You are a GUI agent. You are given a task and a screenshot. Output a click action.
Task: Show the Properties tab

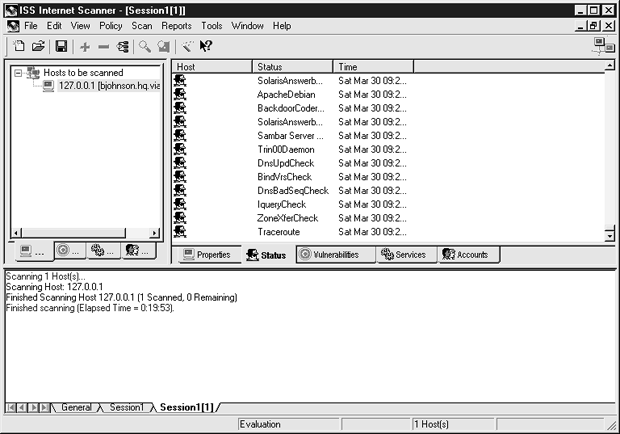206,255
